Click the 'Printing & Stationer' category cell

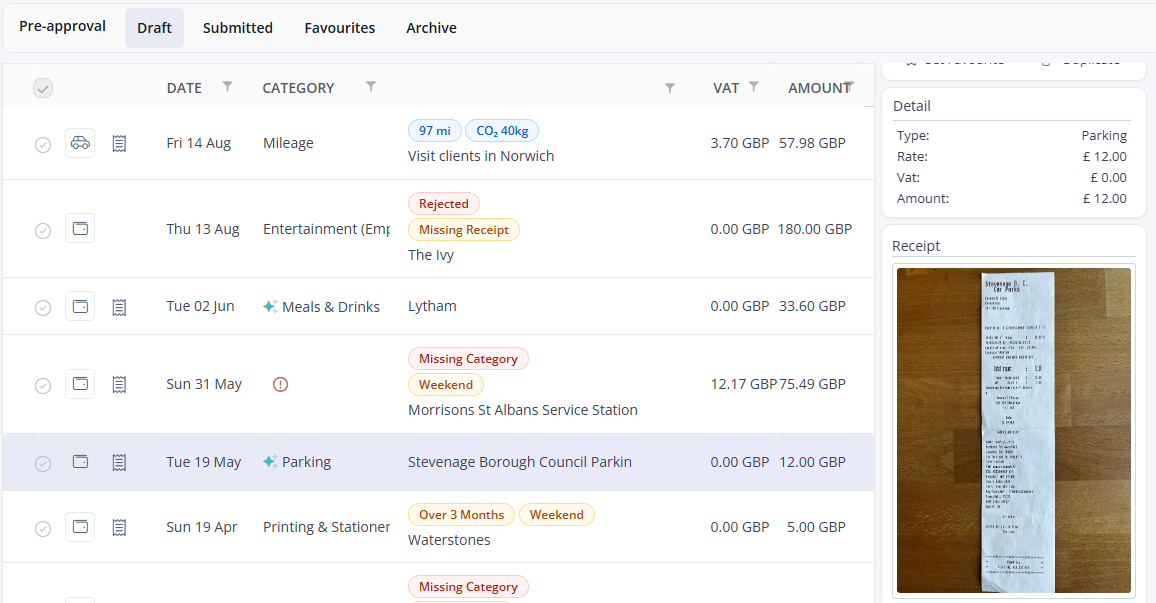pos(327,527)
